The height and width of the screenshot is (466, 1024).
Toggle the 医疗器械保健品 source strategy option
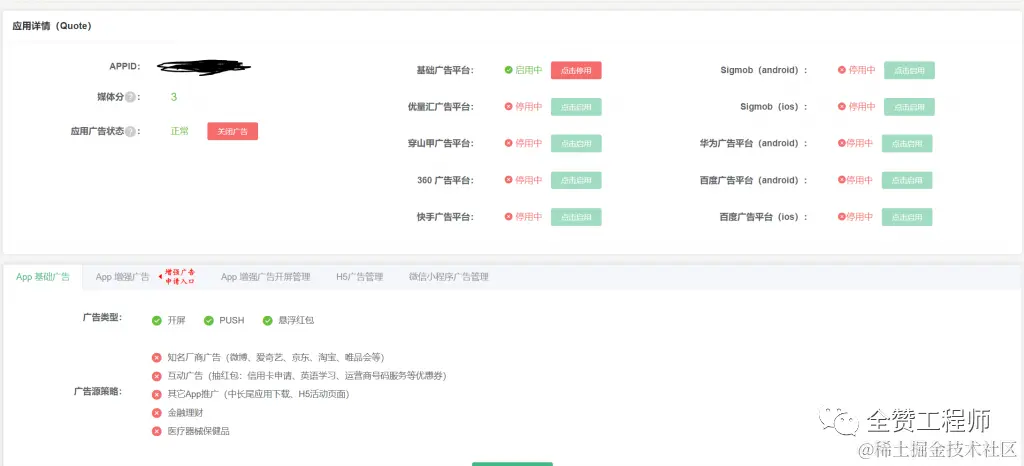pos(157,431)
